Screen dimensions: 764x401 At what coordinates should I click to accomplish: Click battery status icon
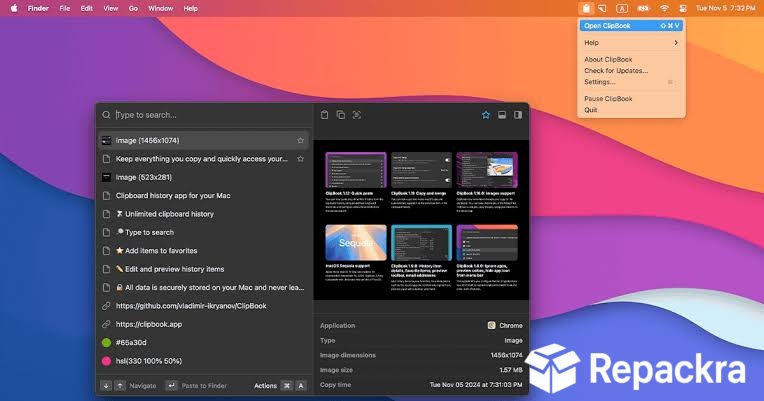(x=644, y=8)
